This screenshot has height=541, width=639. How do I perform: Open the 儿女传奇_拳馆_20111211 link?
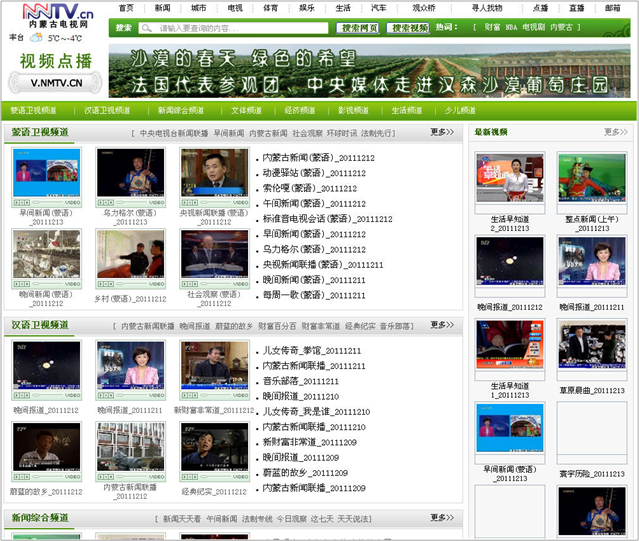pyautogui.click(x=311, y=351)
